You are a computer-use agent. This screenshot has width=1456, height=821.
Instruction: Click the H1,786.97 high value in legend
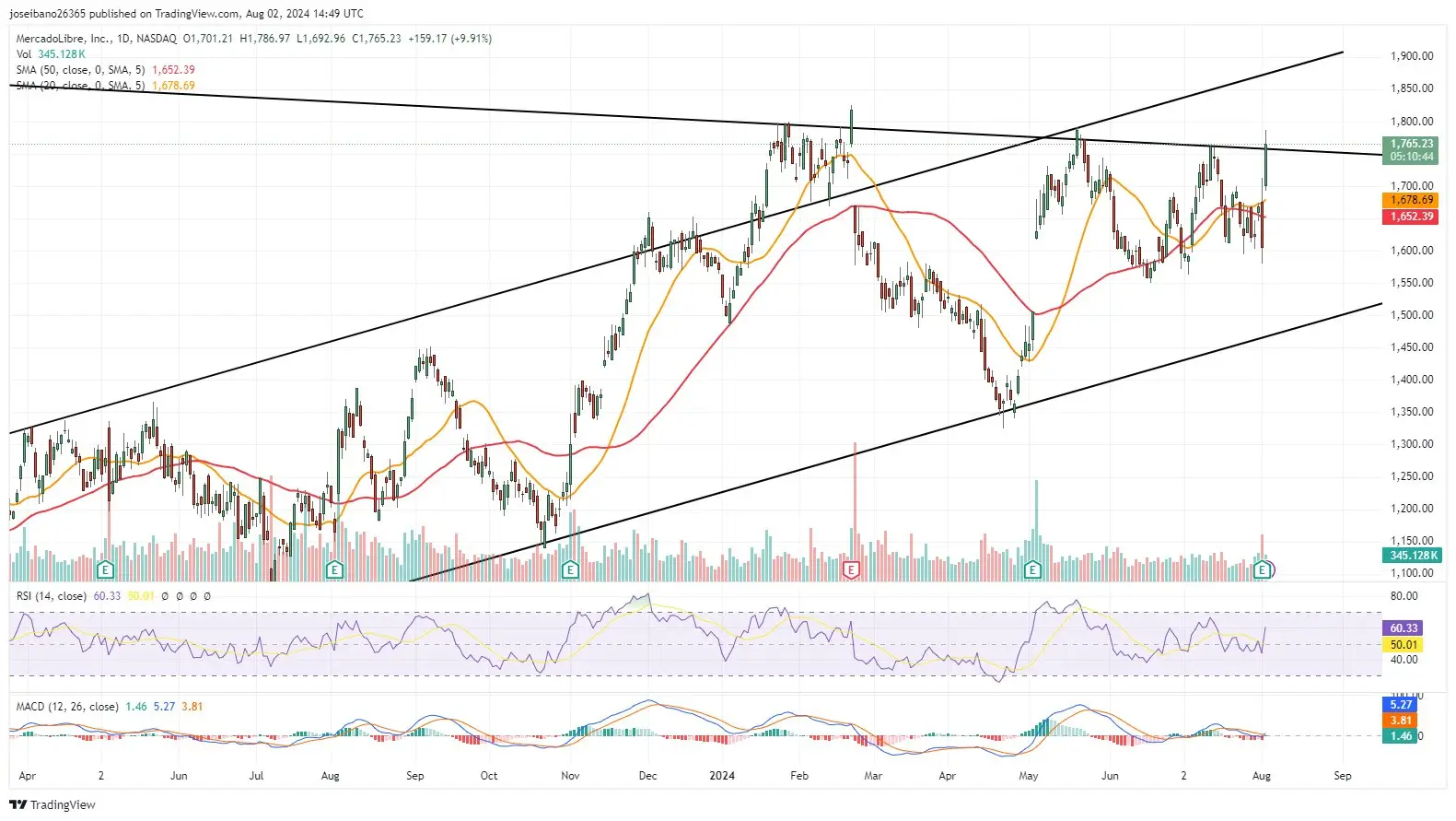[264, 39]
